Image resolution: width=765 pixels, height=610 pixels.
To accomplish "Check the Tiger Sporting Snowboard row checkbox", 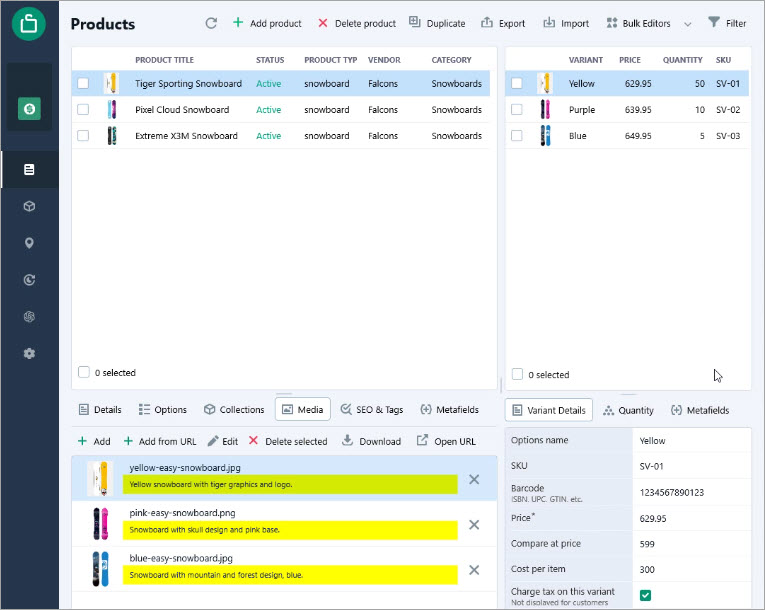I will coord(83,83).
